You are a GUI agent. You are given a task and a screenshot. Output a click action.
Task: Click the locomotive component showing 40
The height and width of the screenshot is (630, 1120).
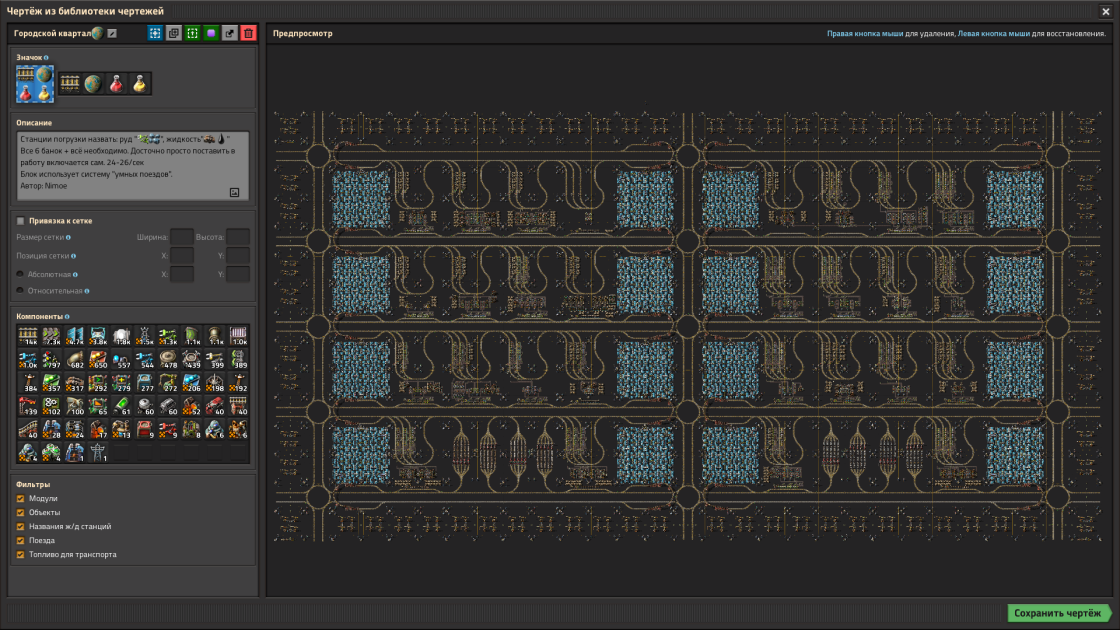(x=215, y=406)
